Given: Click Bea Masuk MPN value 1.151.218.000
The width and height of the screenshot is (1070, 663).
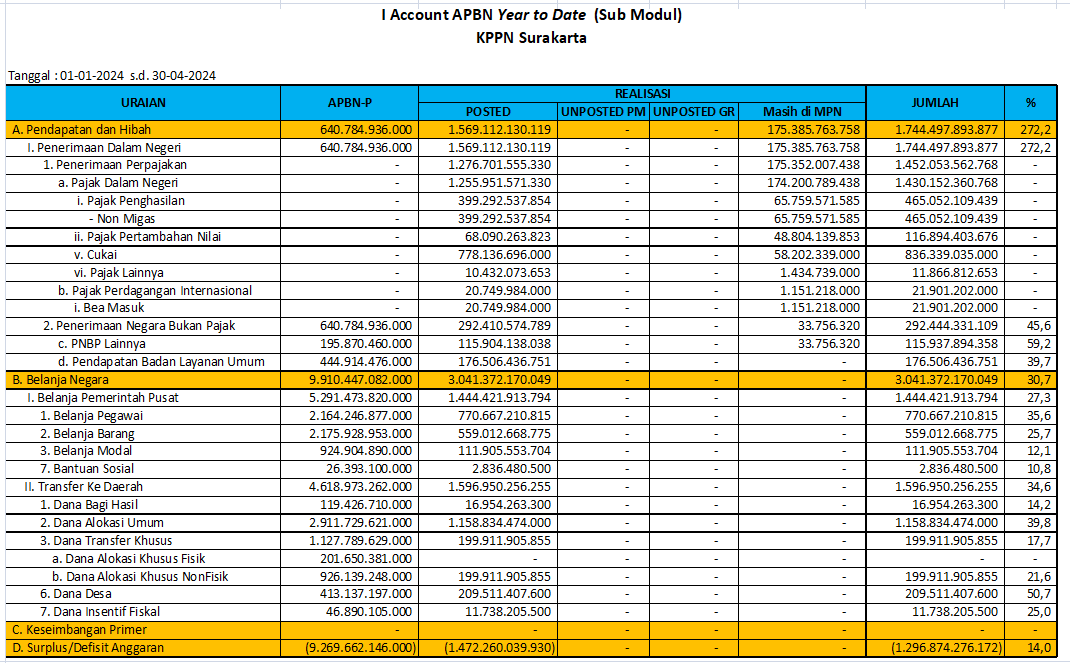Looking at the screenshot, I should pos(820,308).
